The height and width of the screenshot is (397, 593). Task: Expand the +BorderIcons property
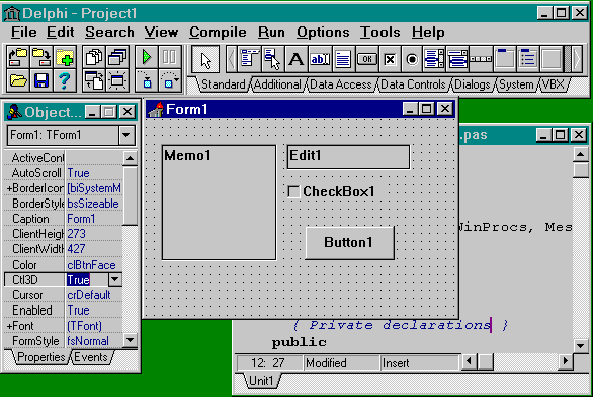point(34,188)
